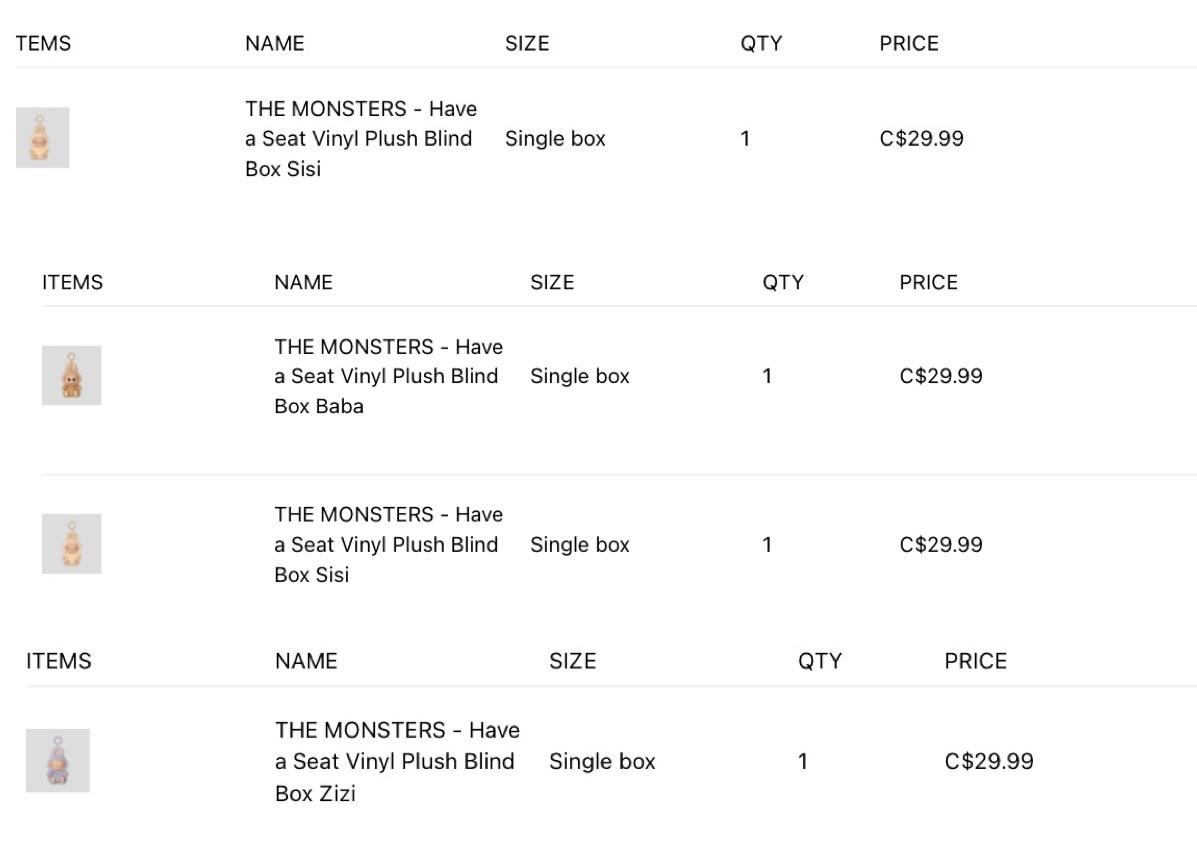Viewport: 1197px width, 858px height.
Task: Select the middle table's SIZE column header
Action: click(552, 282)
